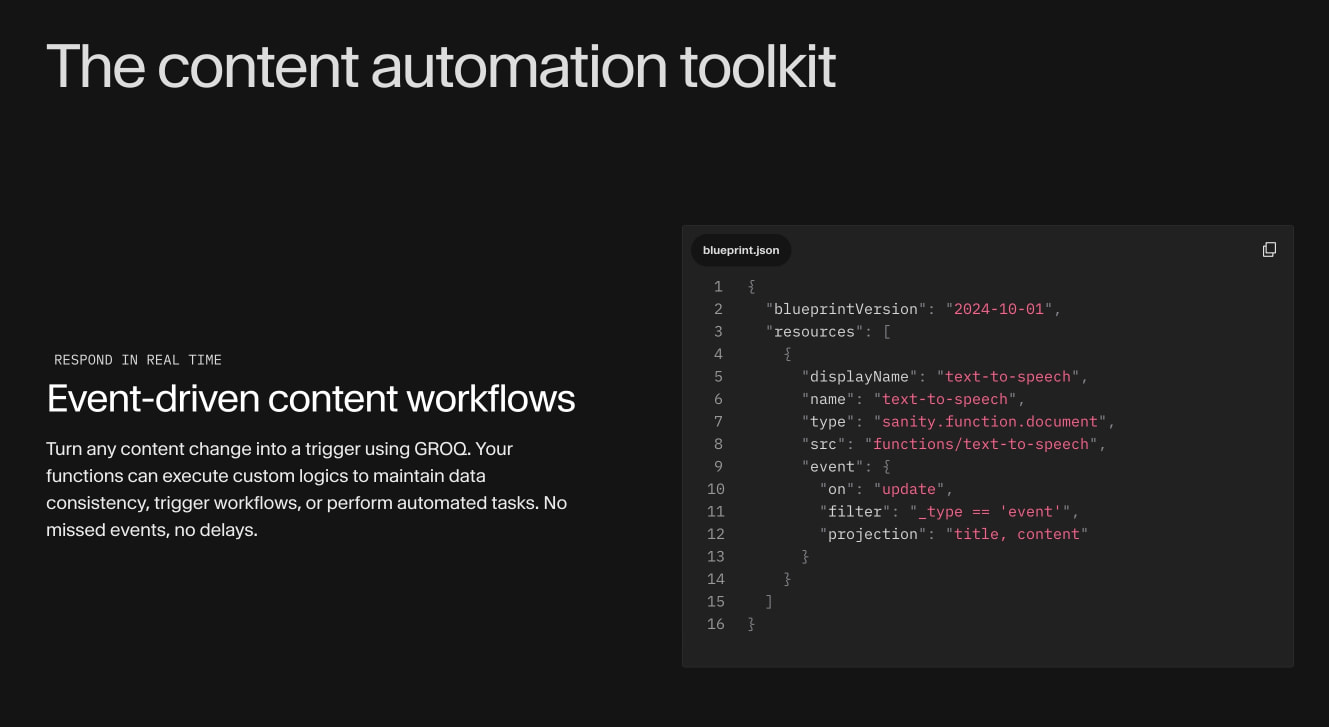Copy the blueprint.json code snippet
Screen dimensions: 1329x727
point(1269,249)
